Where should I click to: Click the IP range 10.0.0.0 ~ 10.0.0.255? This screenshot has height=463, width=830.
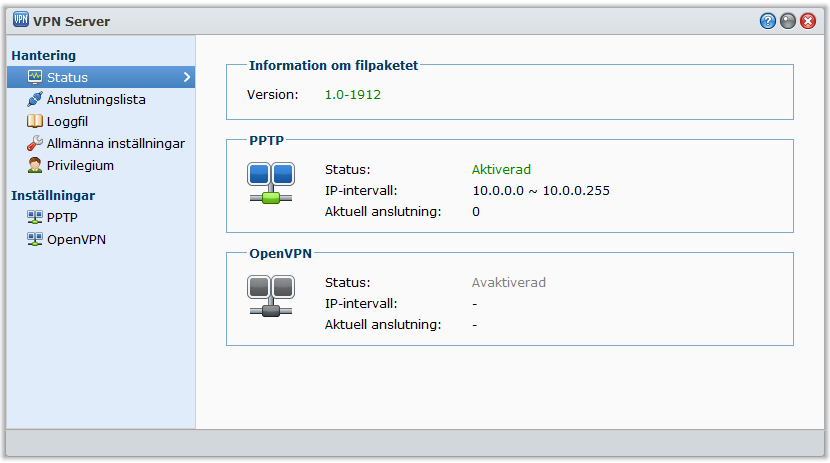541,190
